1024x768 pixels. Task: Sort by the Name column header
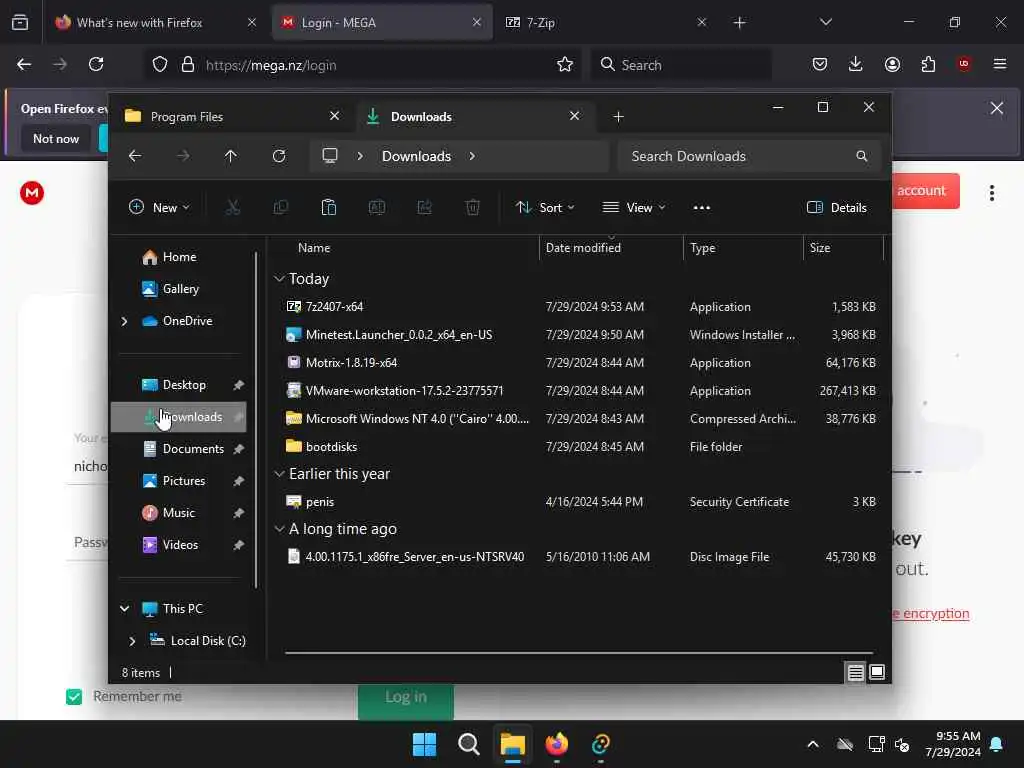click(314, 248)
